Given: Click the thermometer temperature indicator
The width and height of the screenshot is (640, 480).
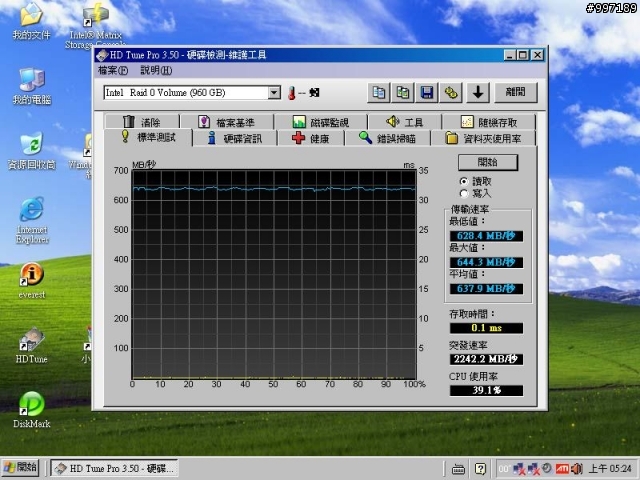Looking at the screenshot, I should pyautogui.click(x=291, y=93).
